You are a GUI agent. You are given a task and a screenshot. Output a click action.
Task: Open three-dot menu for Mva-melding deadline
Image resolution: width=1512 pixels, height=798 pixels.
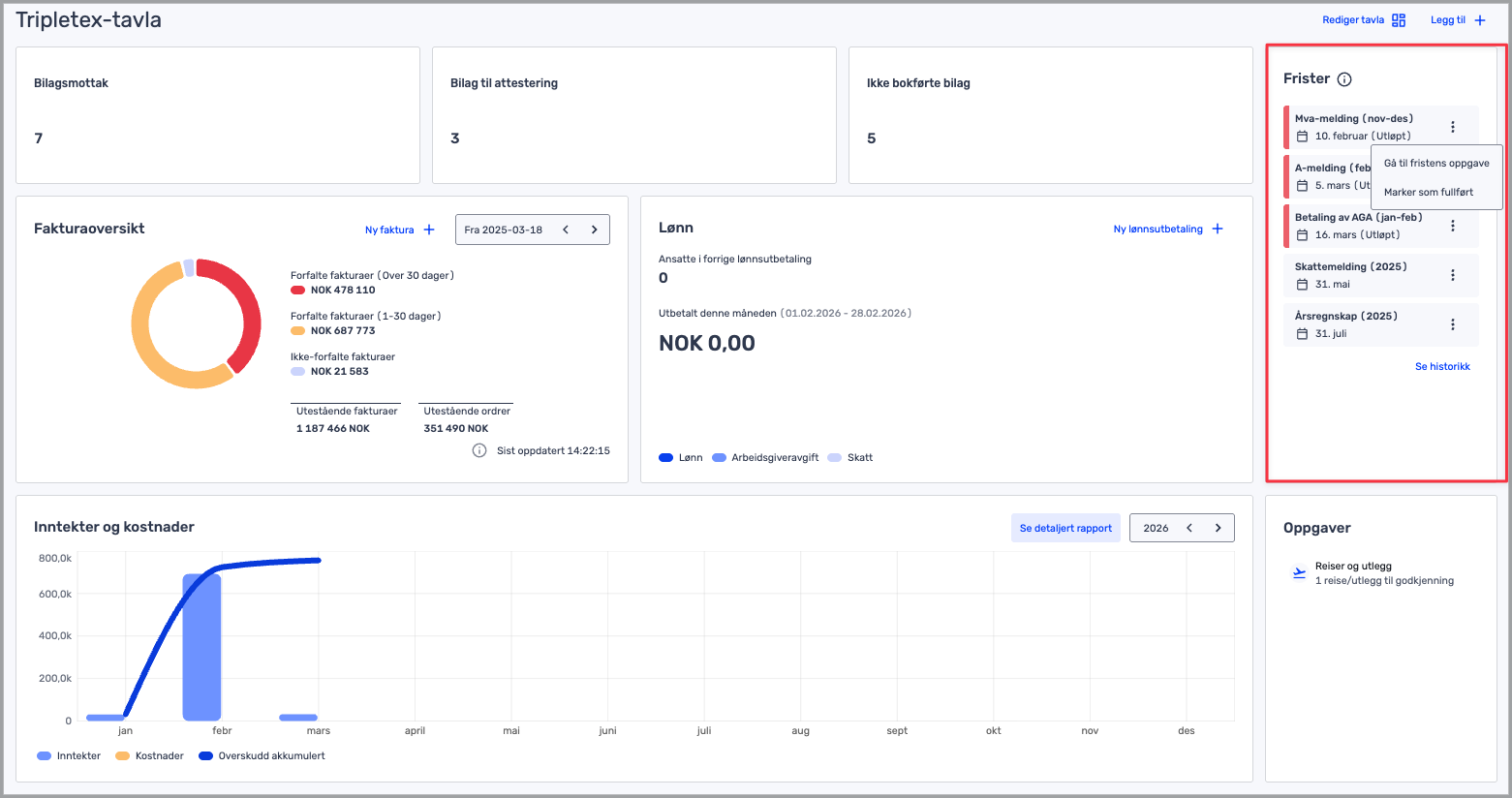click(x=1452, y=127)
